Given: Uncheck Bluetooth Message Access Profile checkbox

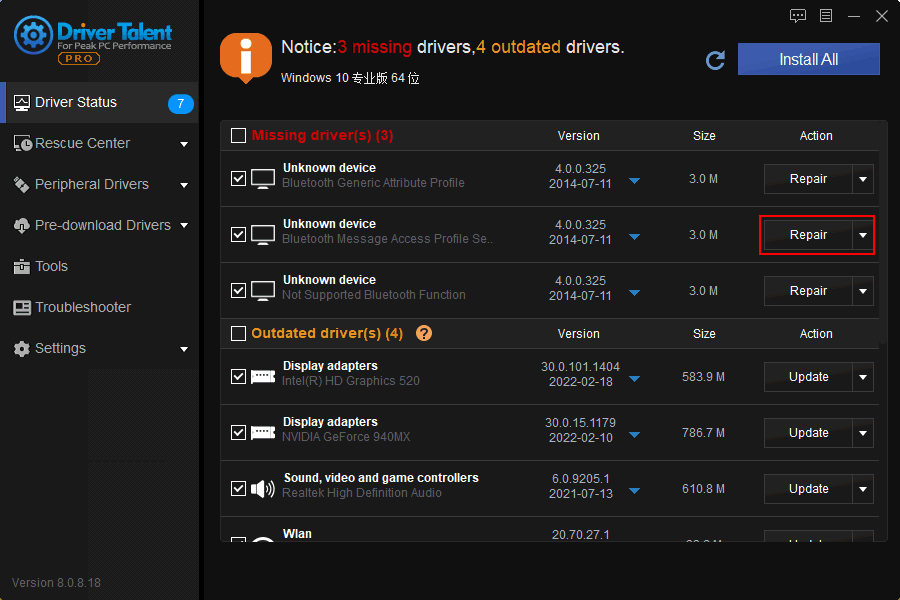Looking at the screenshot, I should point(238,235).
